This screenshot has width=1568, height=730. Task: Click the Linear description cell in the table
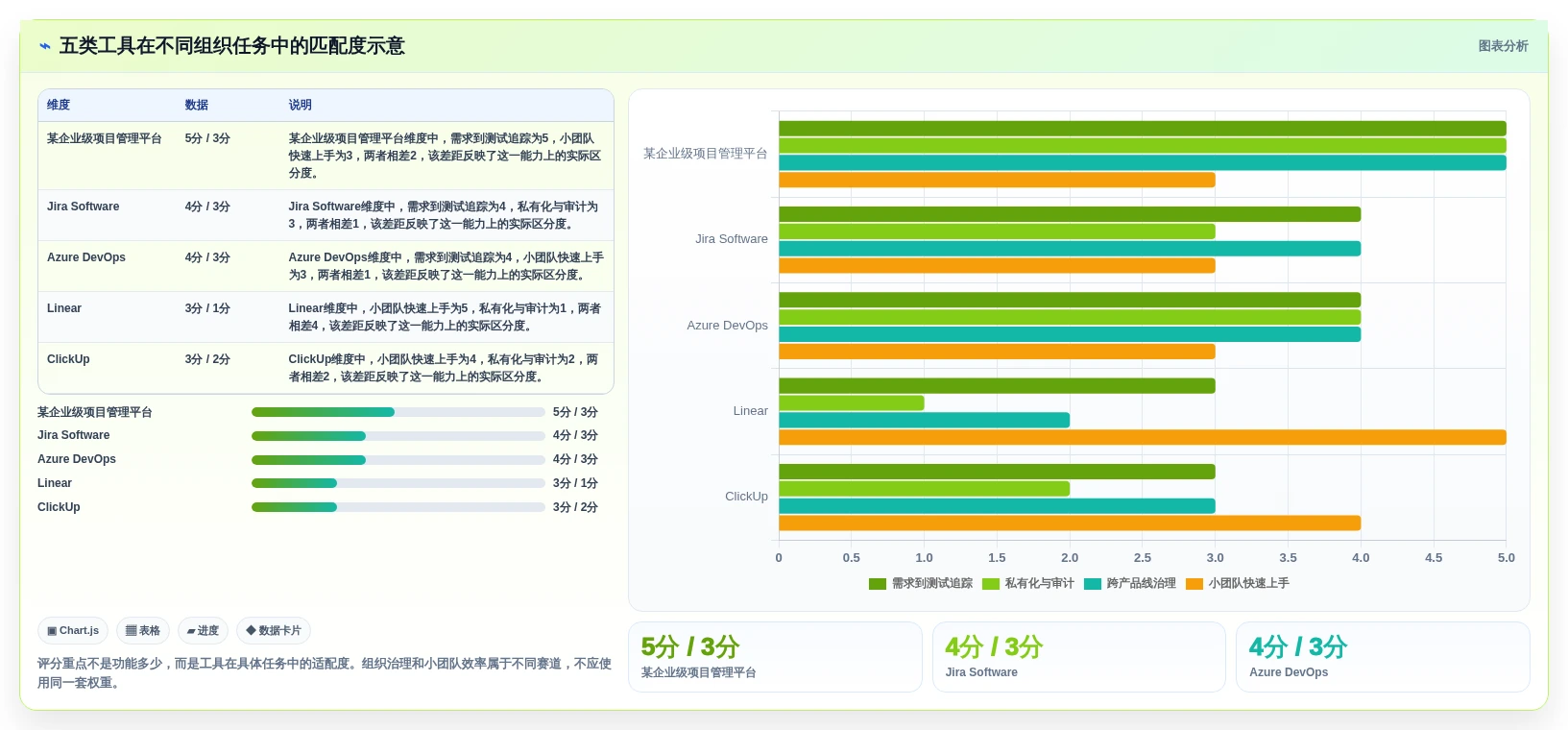pos(446,317)
